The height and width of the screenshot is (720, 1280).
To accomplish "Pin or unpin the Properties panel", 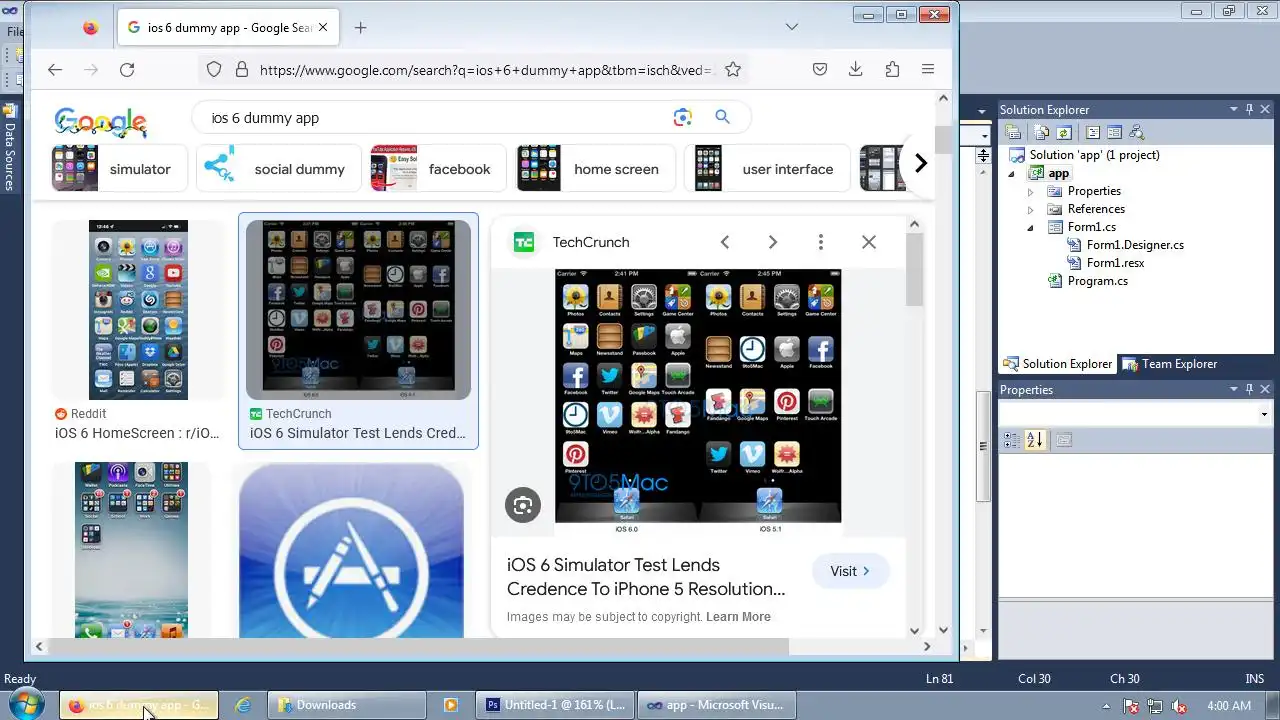I will tap(1249, 390).
